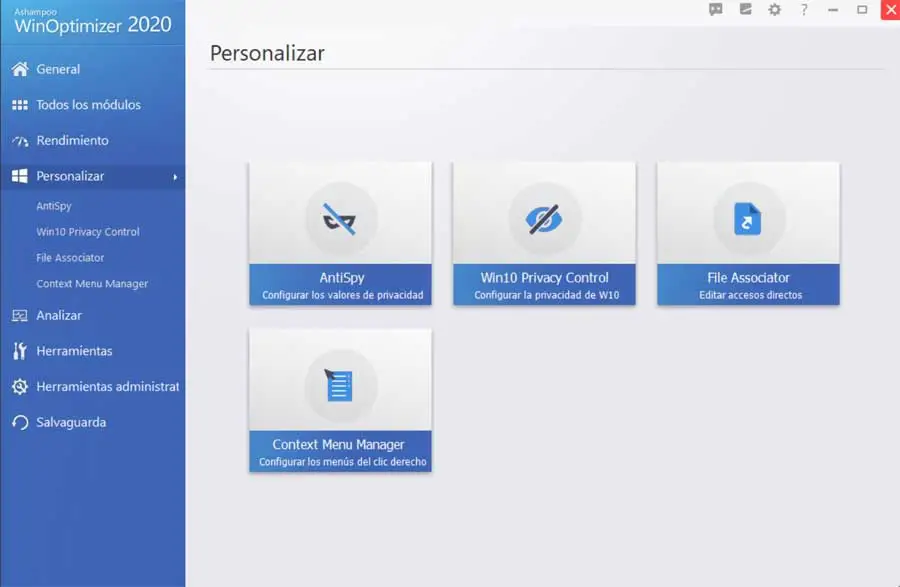This screenshot has width=900, height=587.
Task: Minimize the WinOptimizer window
Action: 833,10
